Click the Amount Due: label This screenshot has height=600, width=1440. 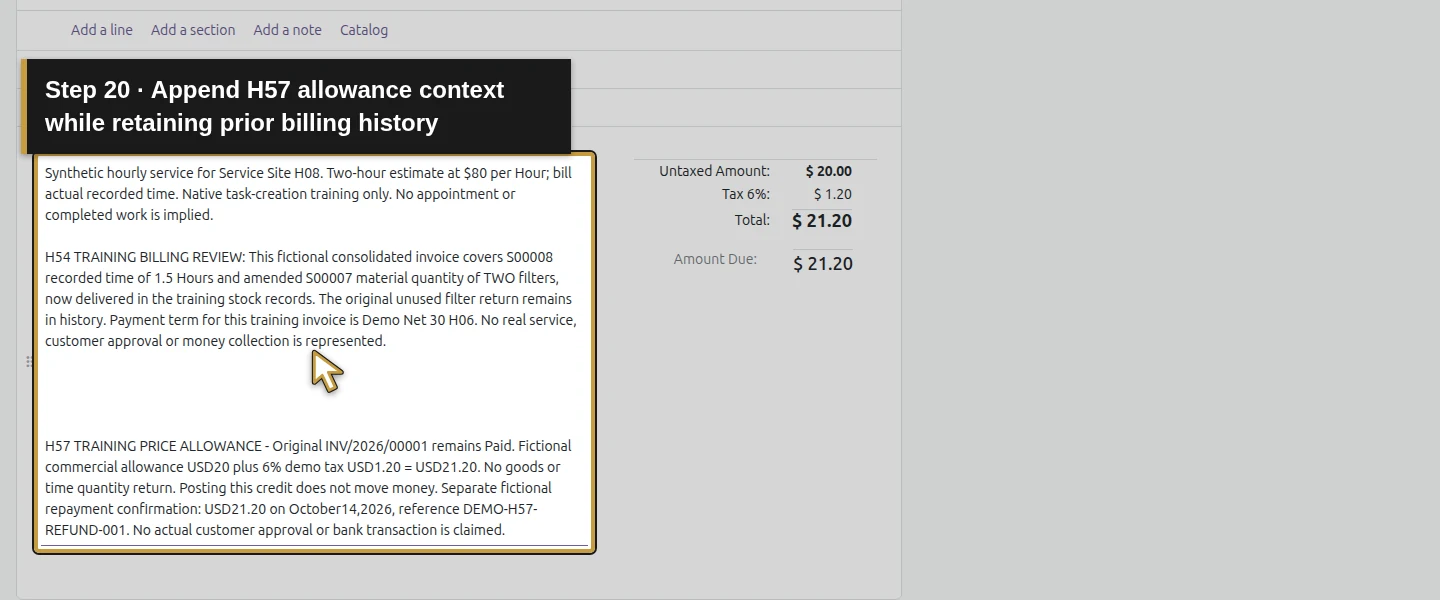(x=715, y=259)
